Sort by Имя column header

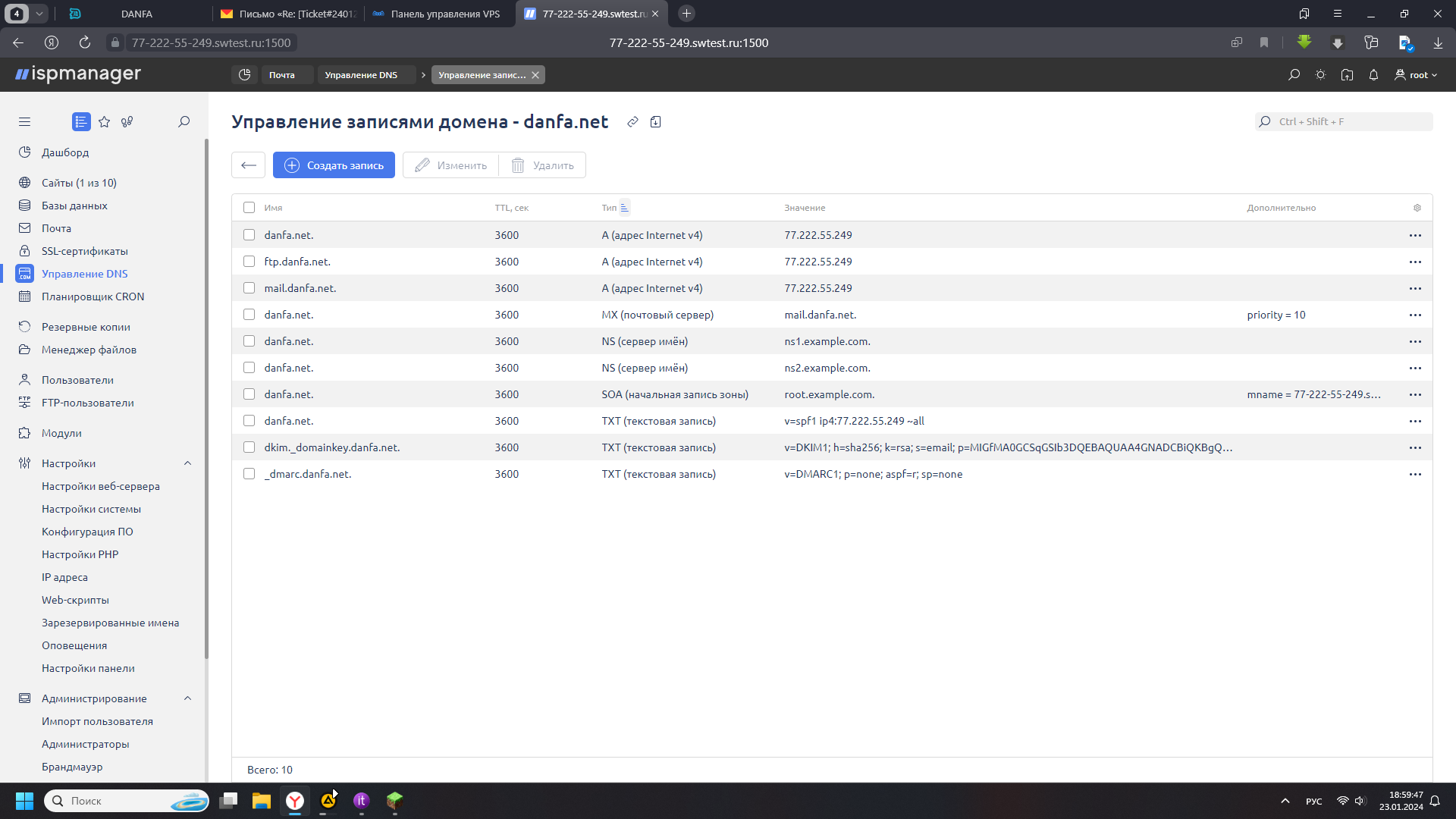273,208
